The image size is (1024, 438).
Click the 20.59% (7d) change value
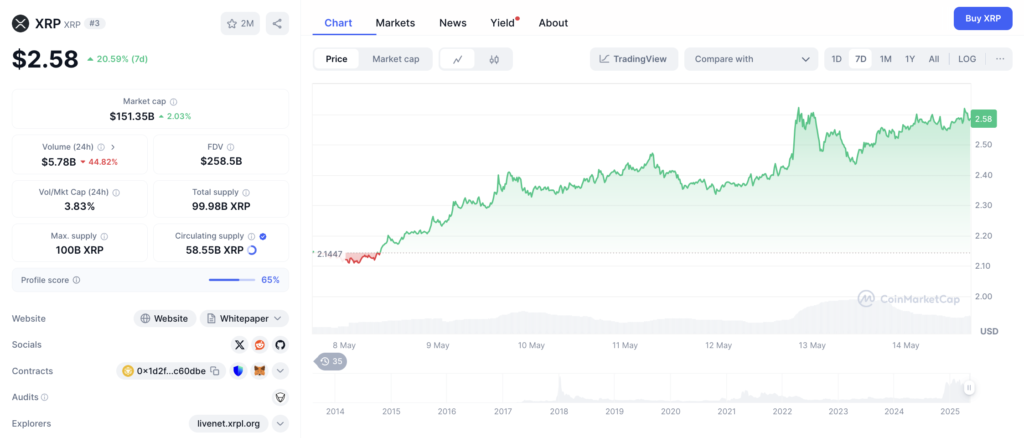122,59
